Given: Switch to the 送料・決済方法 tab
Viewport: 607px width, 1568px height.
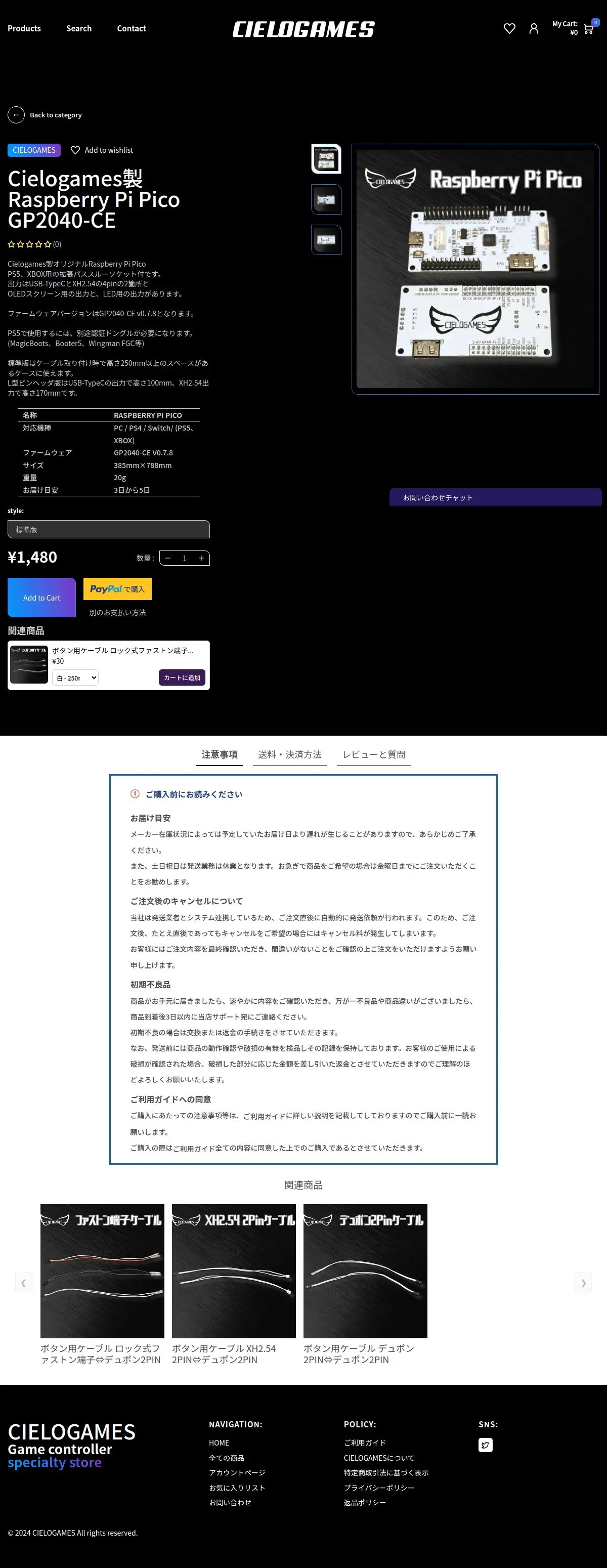Looking at the screenshot, I should pyautogui.click(x=290, y=755).
